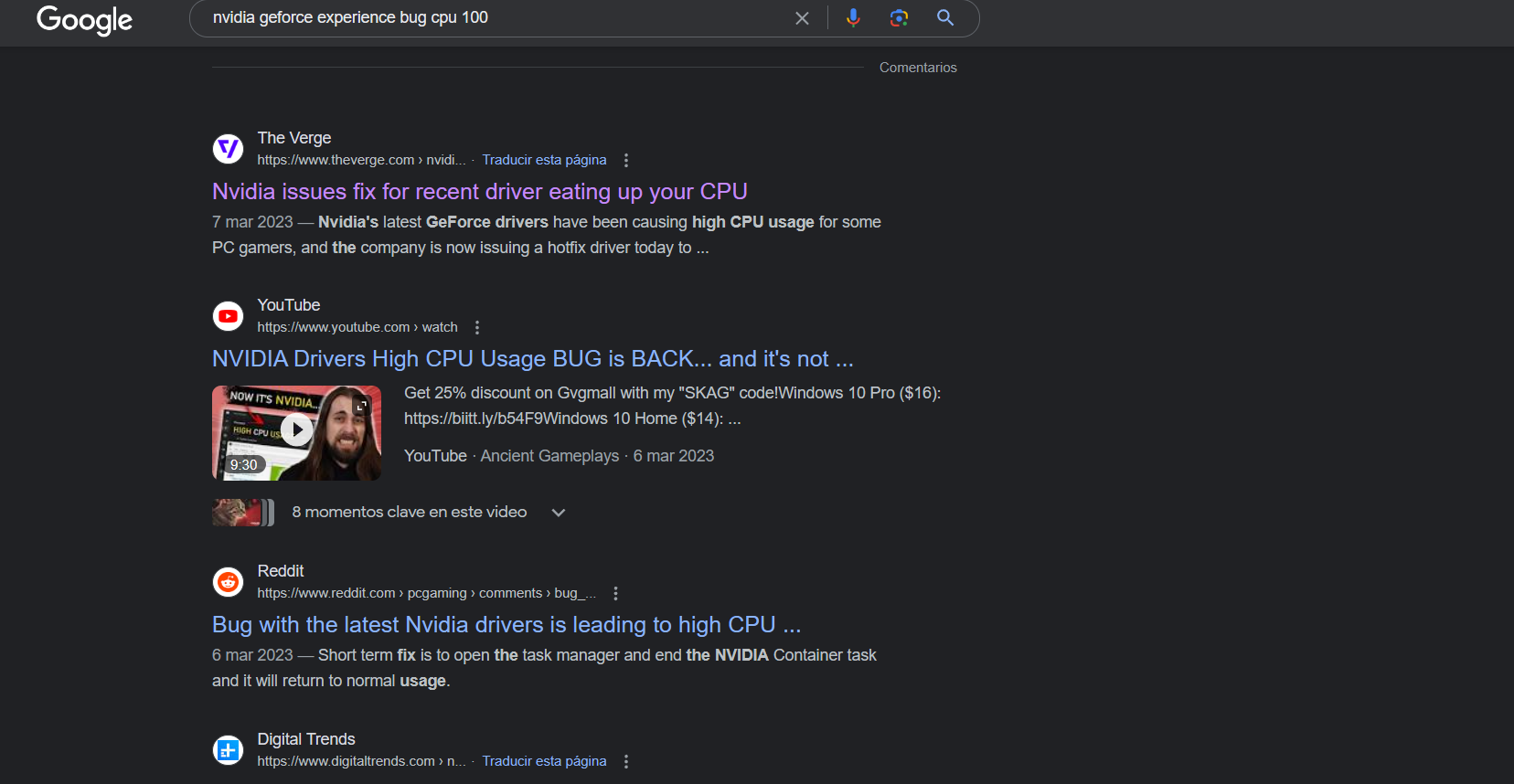Open 'Nvidia issues fix for recent driver' link

480,191
